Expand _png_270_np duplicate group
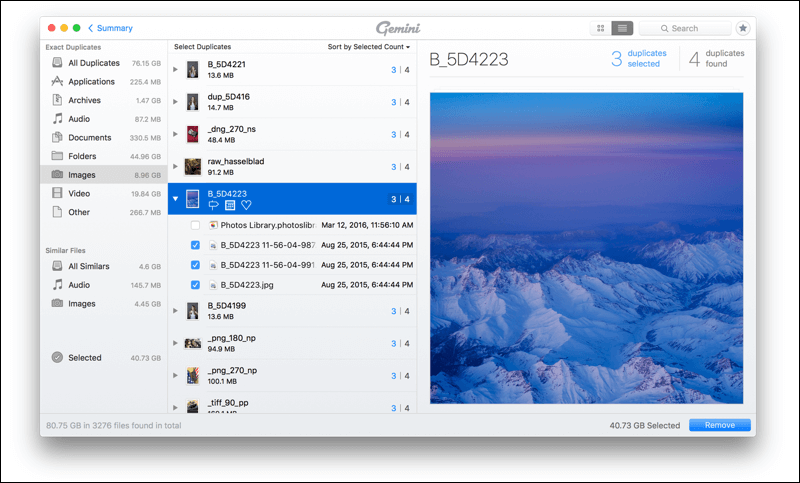 (x=176, y=375)
